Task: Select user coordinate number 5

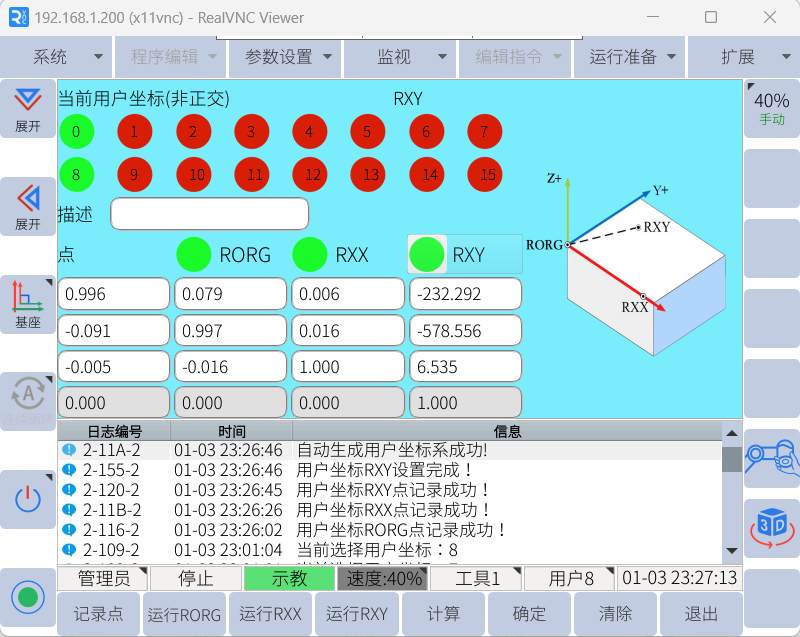Action: click(x=367, y=131)
